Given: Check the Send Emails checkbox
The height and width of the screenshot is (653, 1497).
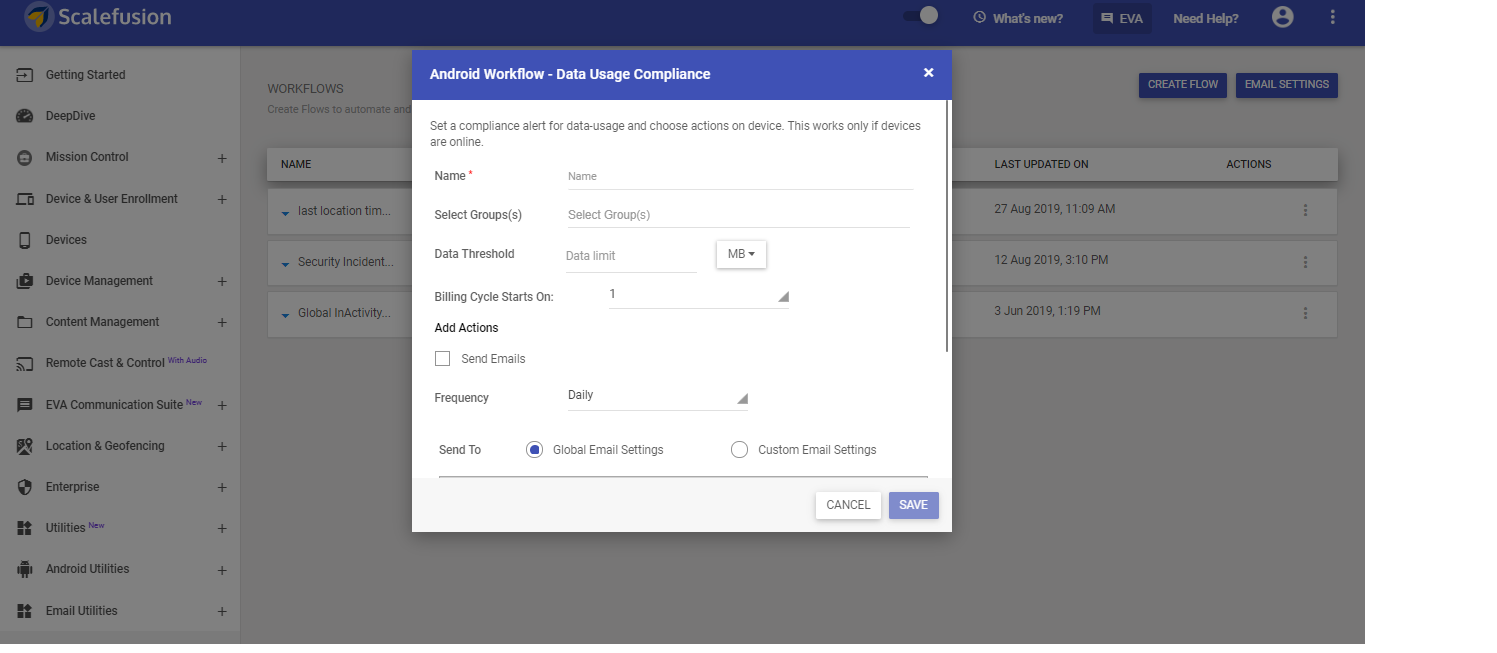Looking at the screenshot, I should click(x=442, y=359).
